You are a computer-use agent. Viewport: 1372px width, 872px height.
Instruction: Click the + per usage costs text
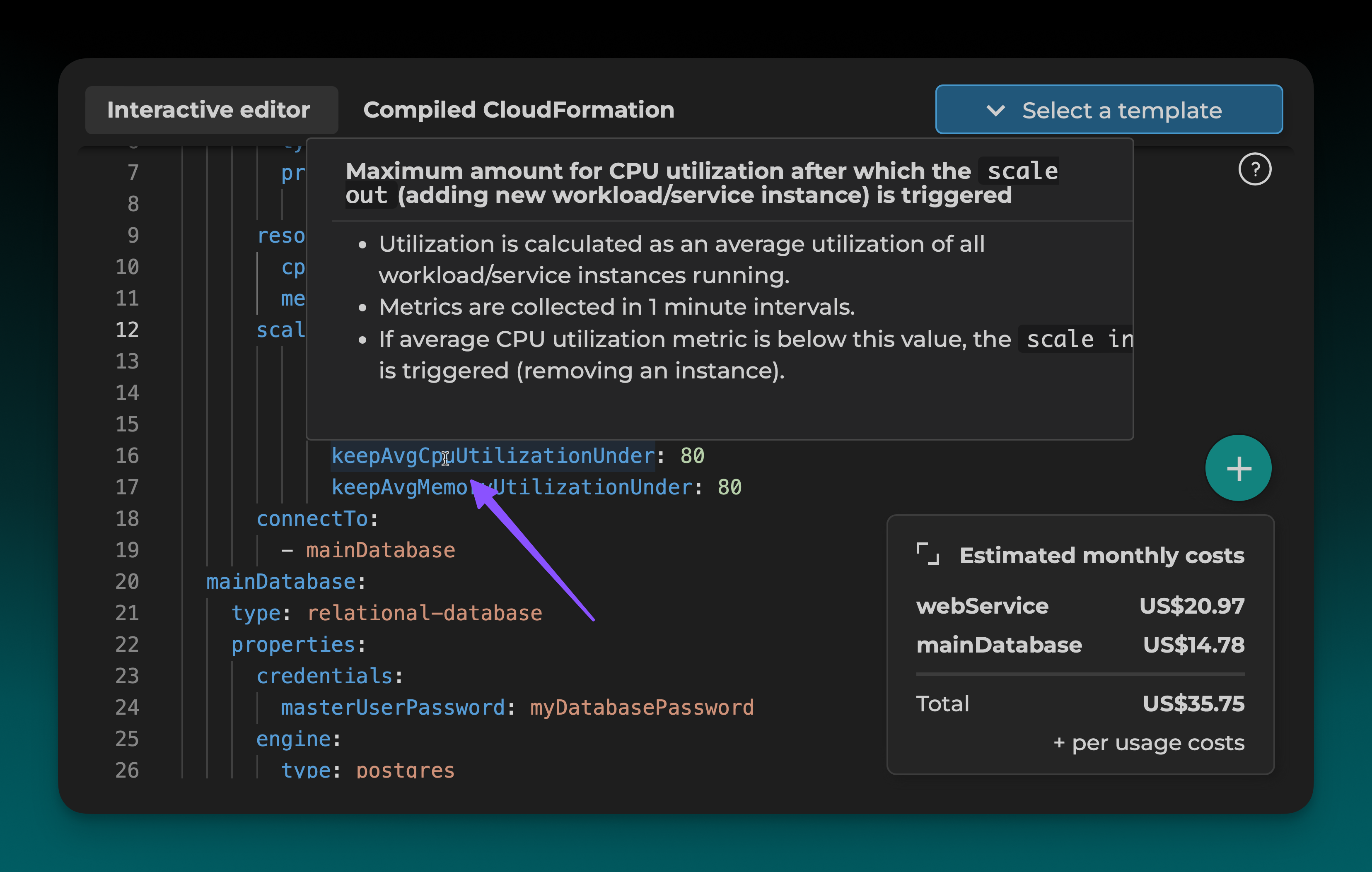tap(1149, 743)
